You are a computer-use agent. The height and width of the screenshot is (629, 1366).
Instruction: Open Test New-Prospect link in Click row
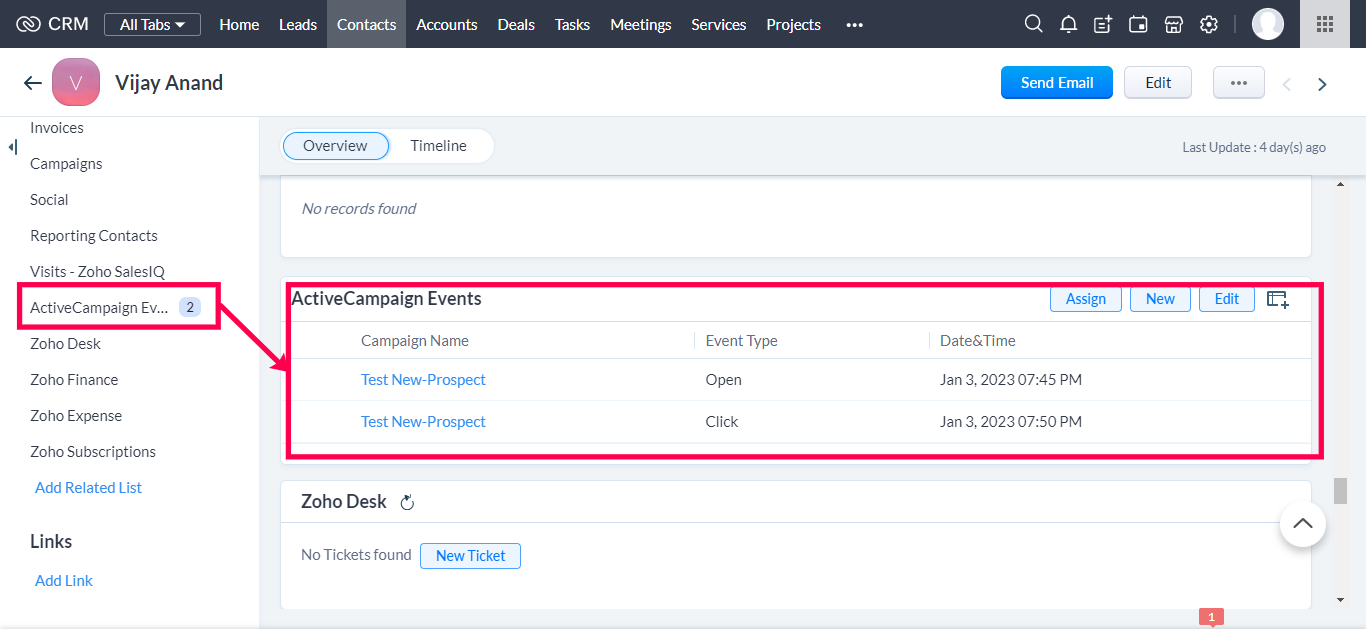point(423,422)
